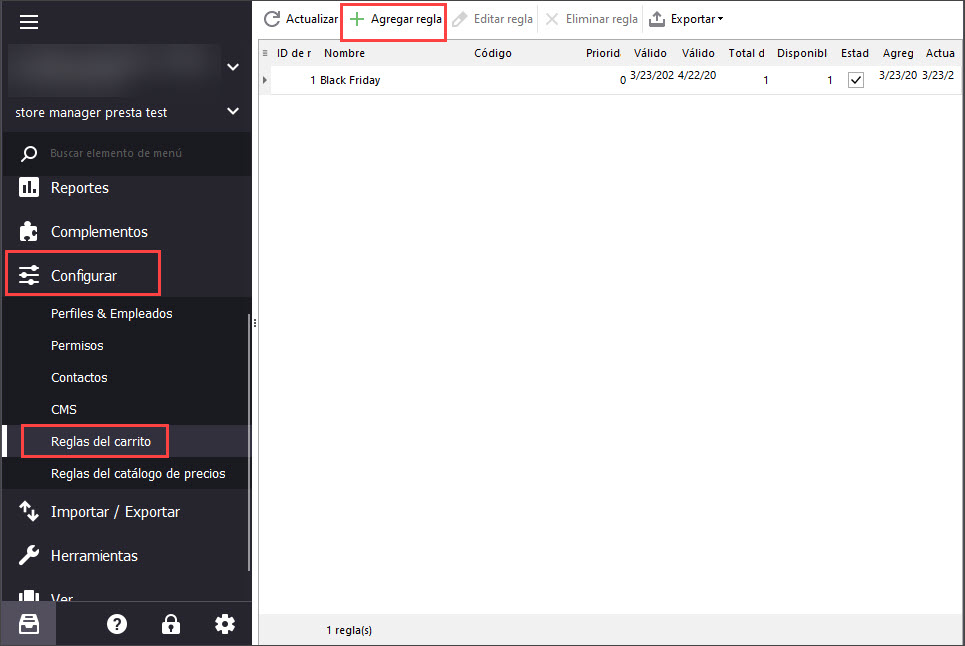The height and width of the screenshot is (646, 965).
Task: Click Actualizar toolbar button
Action: tap(301, 19)
